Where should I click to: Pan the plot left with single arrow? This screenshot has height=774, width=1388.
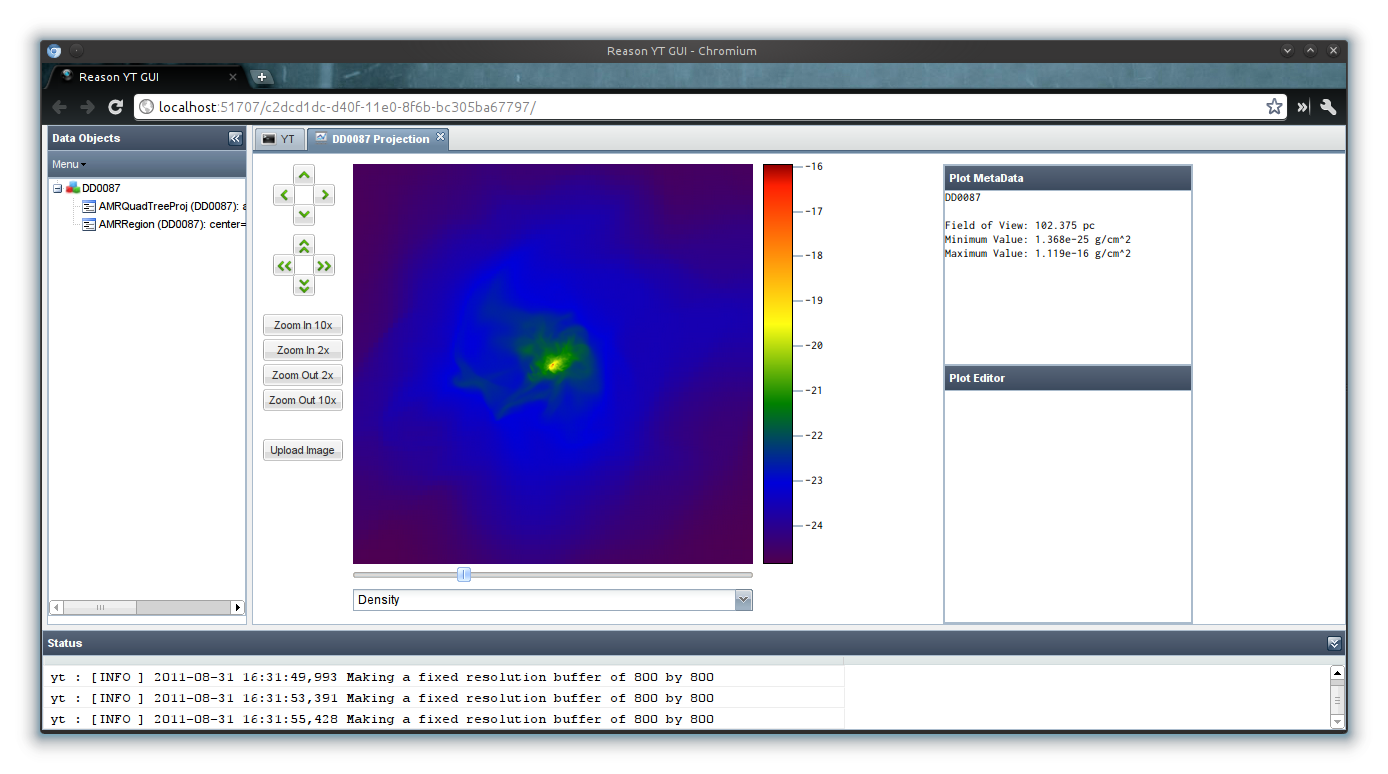pos(284,195)
